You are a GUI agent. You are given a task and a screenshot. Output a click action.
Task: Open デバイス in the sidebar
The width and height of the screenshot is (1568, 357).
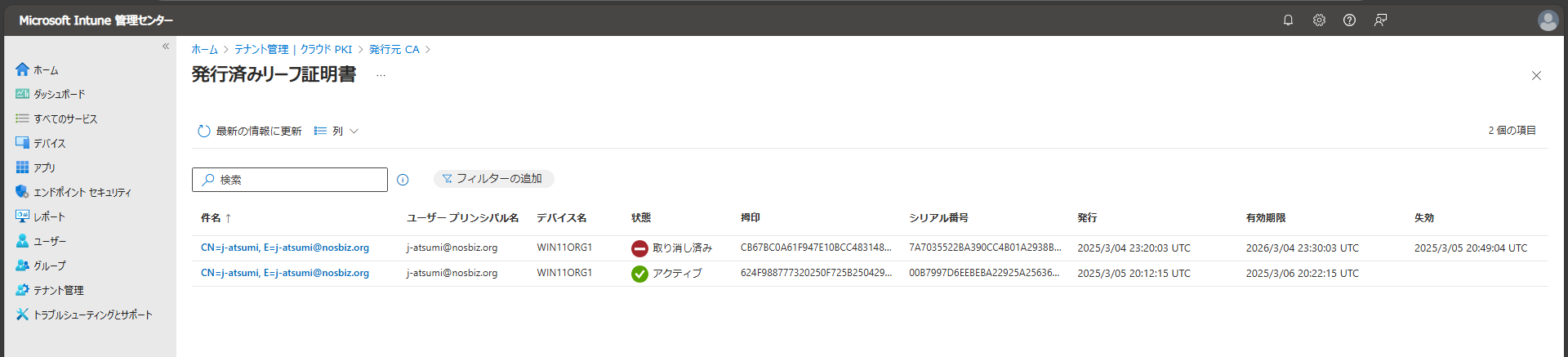(49, 143)
